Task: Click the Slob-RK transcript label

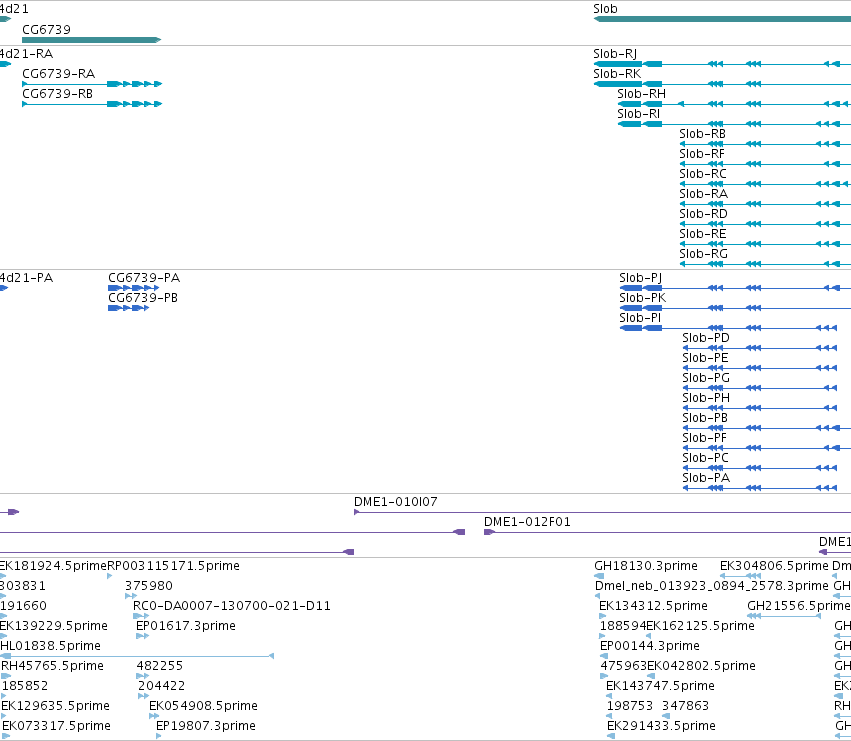Action: 617,73
